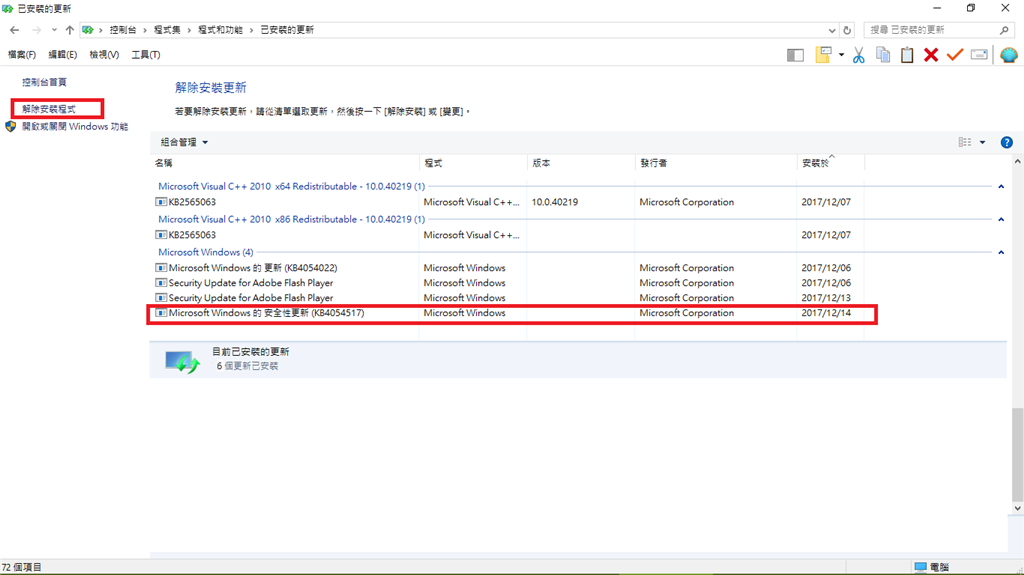Click the vertical scrollbar thumb
The image size is (1024, 575).
1017,454
